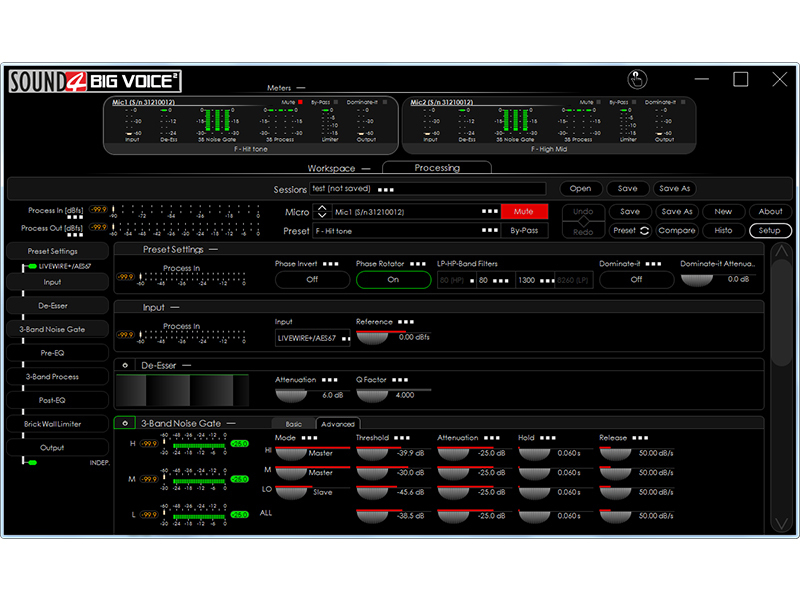Viewport: 800px width, 600px height.
Task: Open Noise Gate Release three-dot options
Action: (640, 438)
